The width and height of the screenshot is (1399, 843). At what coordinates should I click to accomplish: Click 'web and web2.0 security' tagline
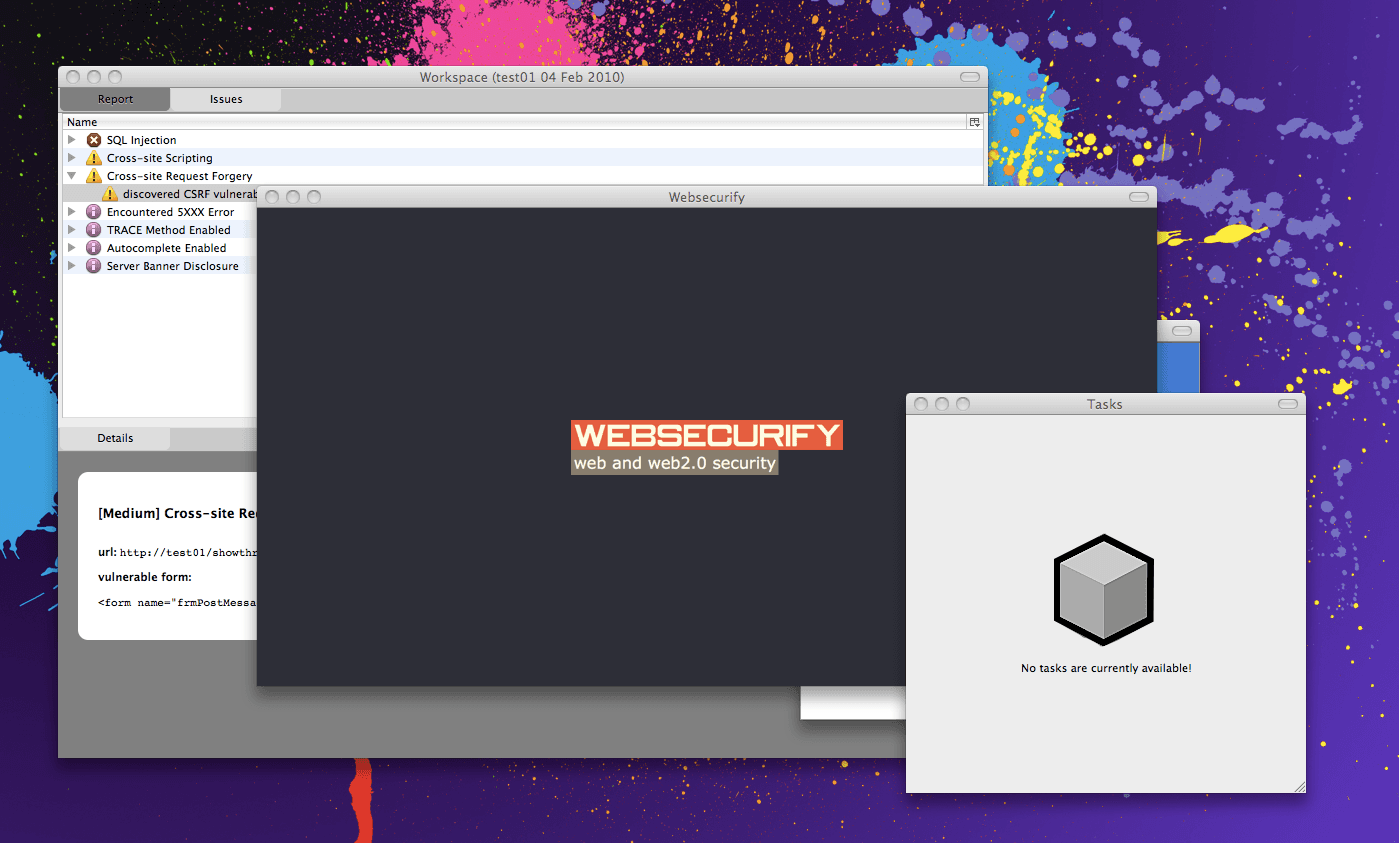pos(675,463)
